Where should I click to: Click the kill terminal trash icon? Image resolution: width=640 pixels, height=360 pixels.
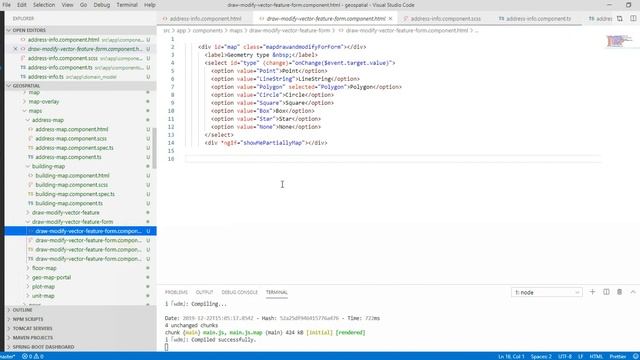pos(620,292)
